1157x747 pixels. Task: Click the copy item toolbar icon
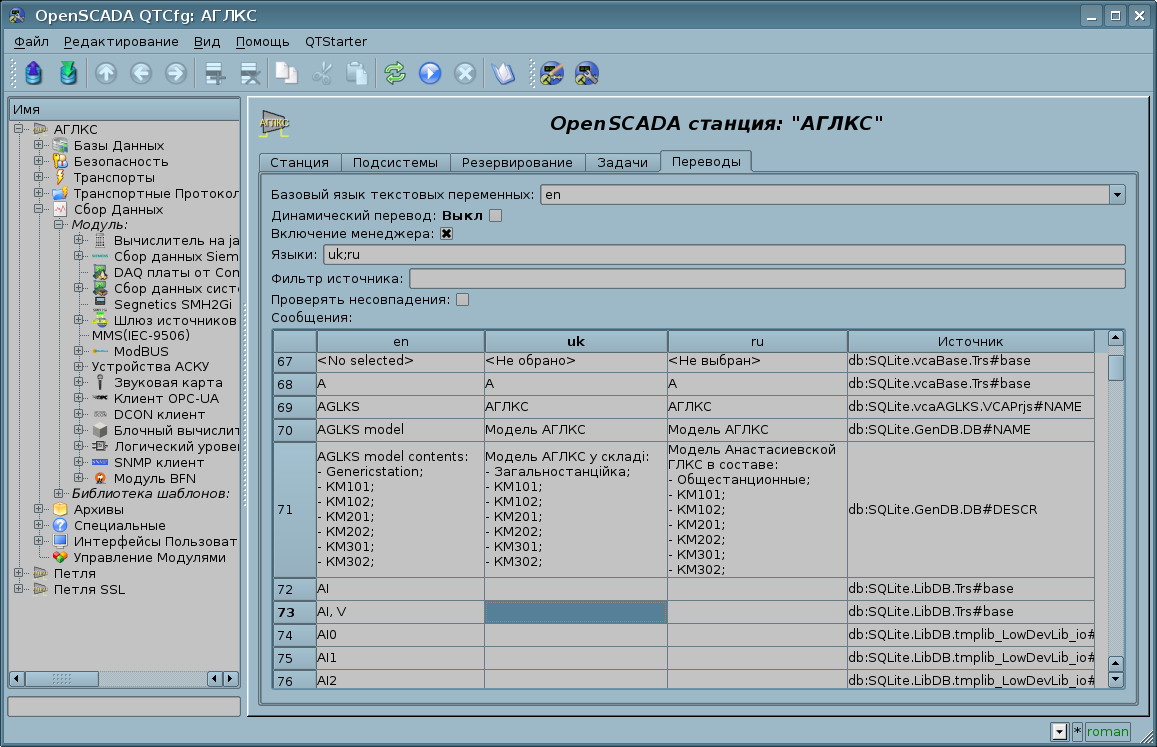tap(286, 73)
